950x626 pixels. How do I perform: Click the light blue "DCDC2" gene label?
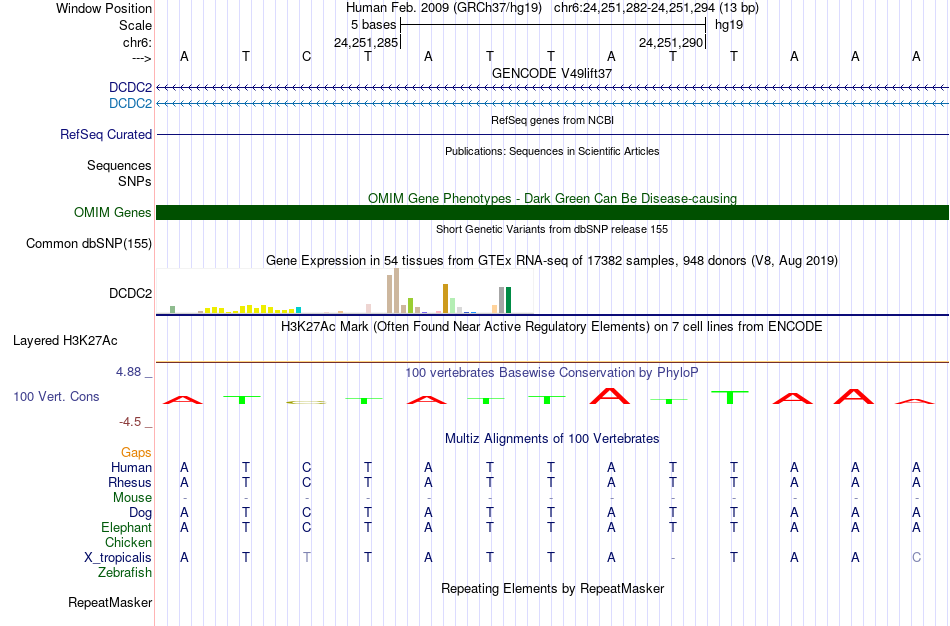point(130,103)
